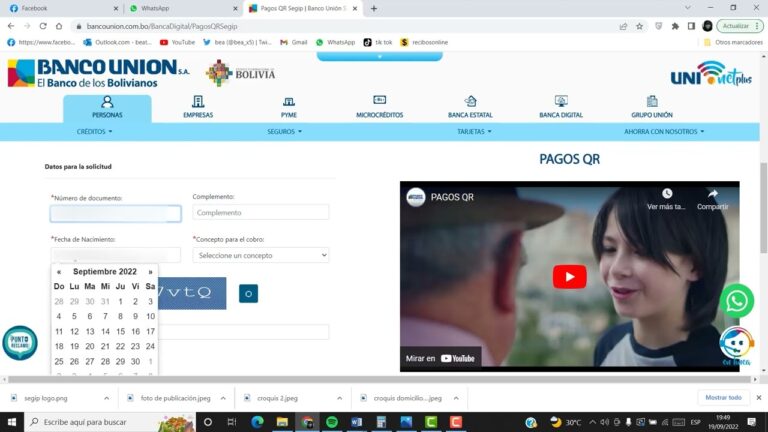This screenshot has width=768, height=432.
Task: Select day 15 in the calendar
Action: coord(120,332)
